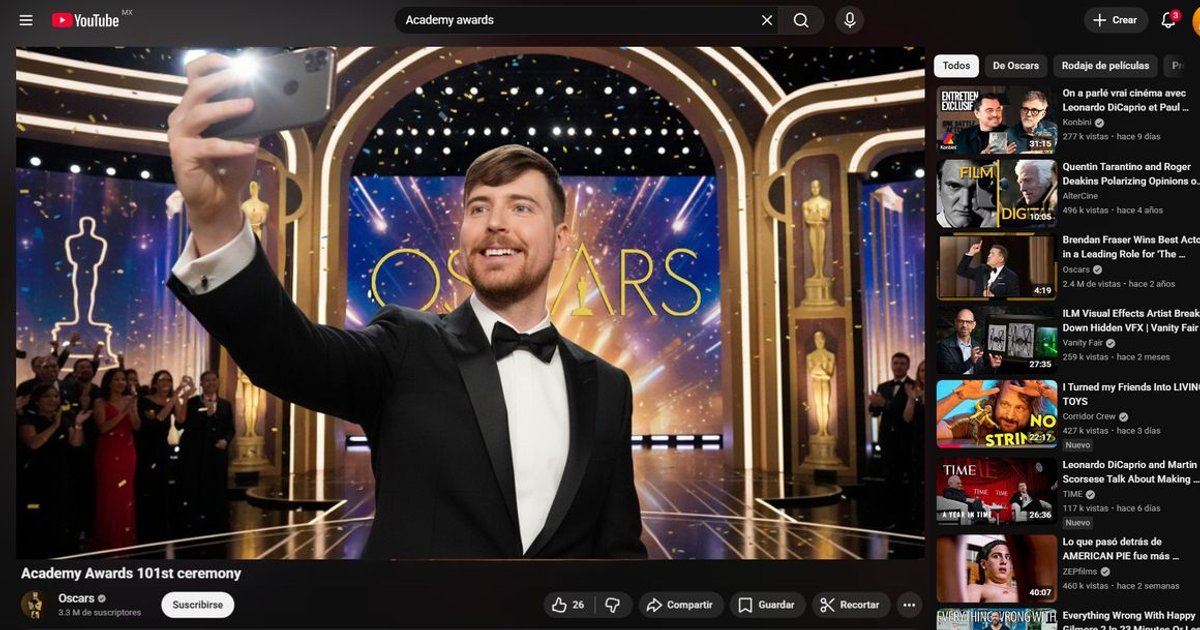This screenshot has height=630, width=1200.
Task: Share the video via Compartir
Action: coord(680,605)
